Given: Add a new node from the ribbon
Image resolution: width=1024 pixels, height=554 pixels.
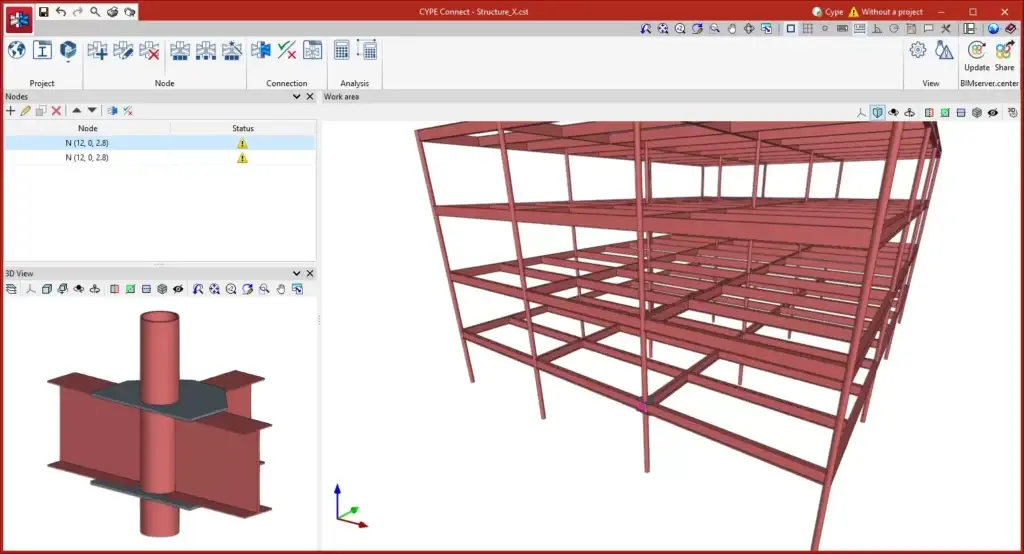Looking at the screenshot, I should coord(98,50).
